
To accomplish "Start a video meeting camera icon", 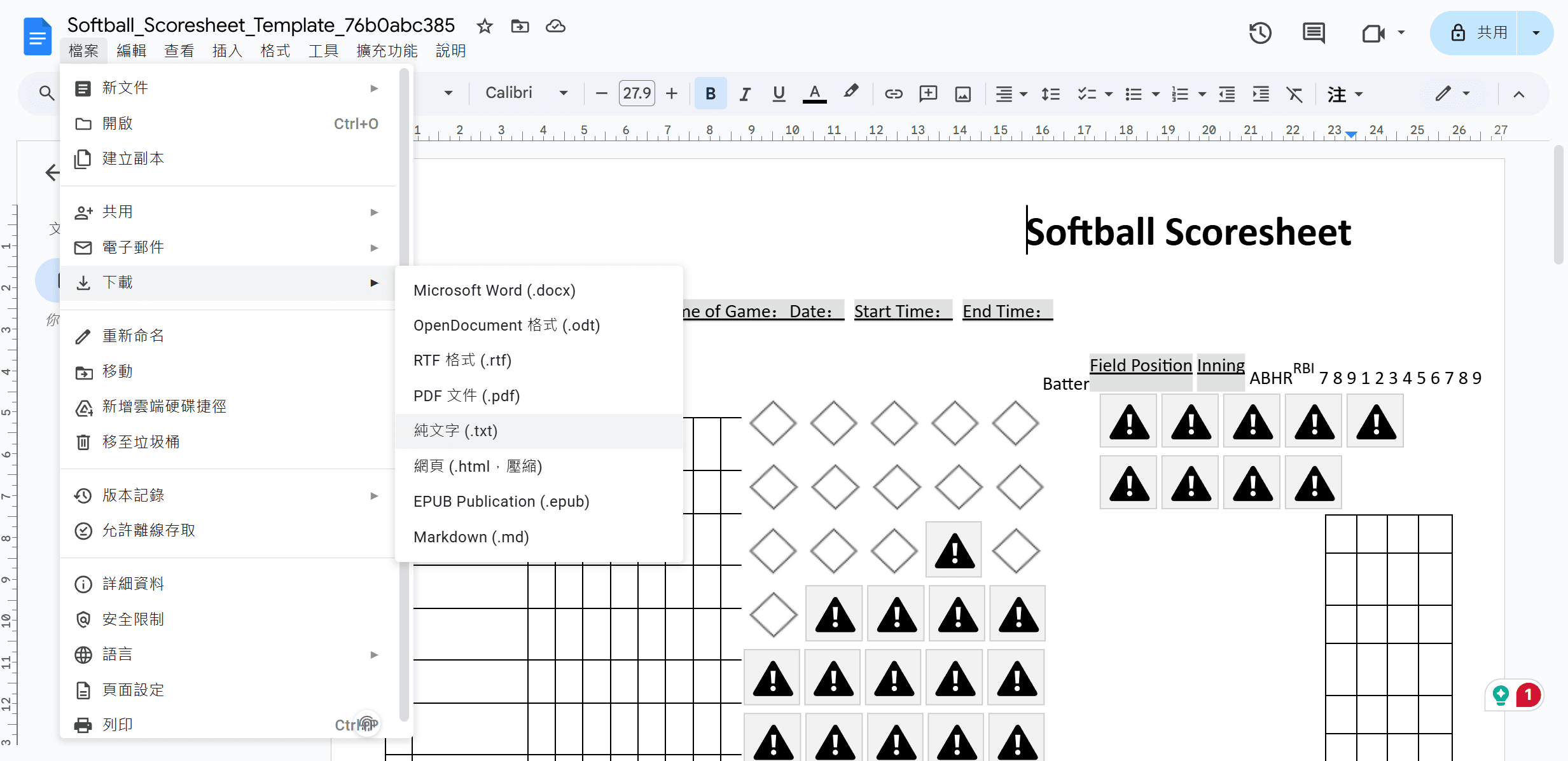I will click(1373, 33).
